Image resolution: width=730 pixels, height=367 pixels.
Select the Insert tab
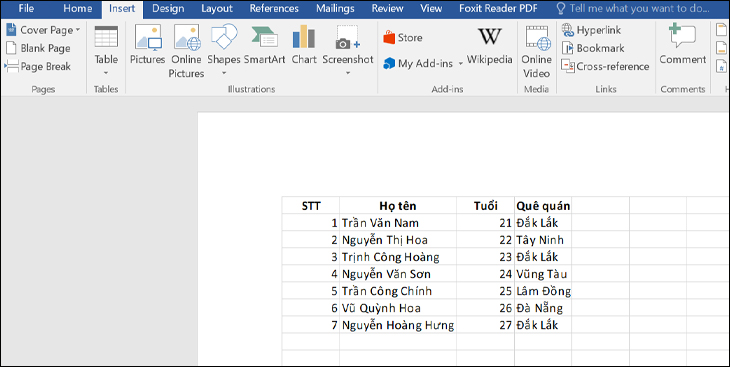[x=122, y=8]
